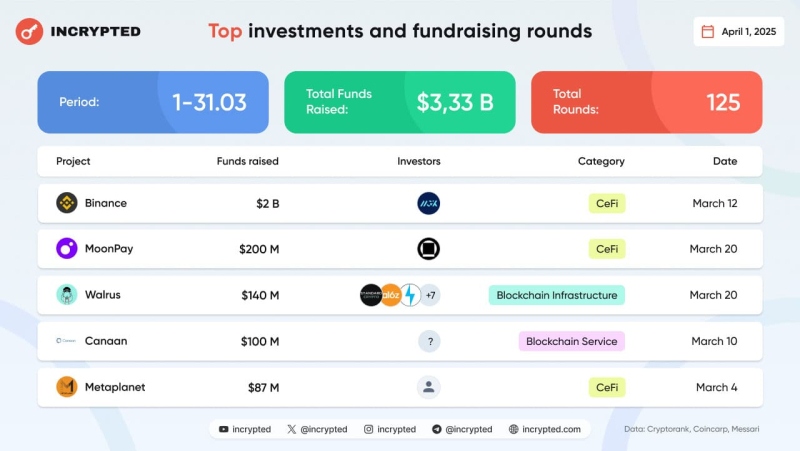This screenshot has height=451, width=800.
Task: Click the Binance logo icon
Action: tap(67, 203)
